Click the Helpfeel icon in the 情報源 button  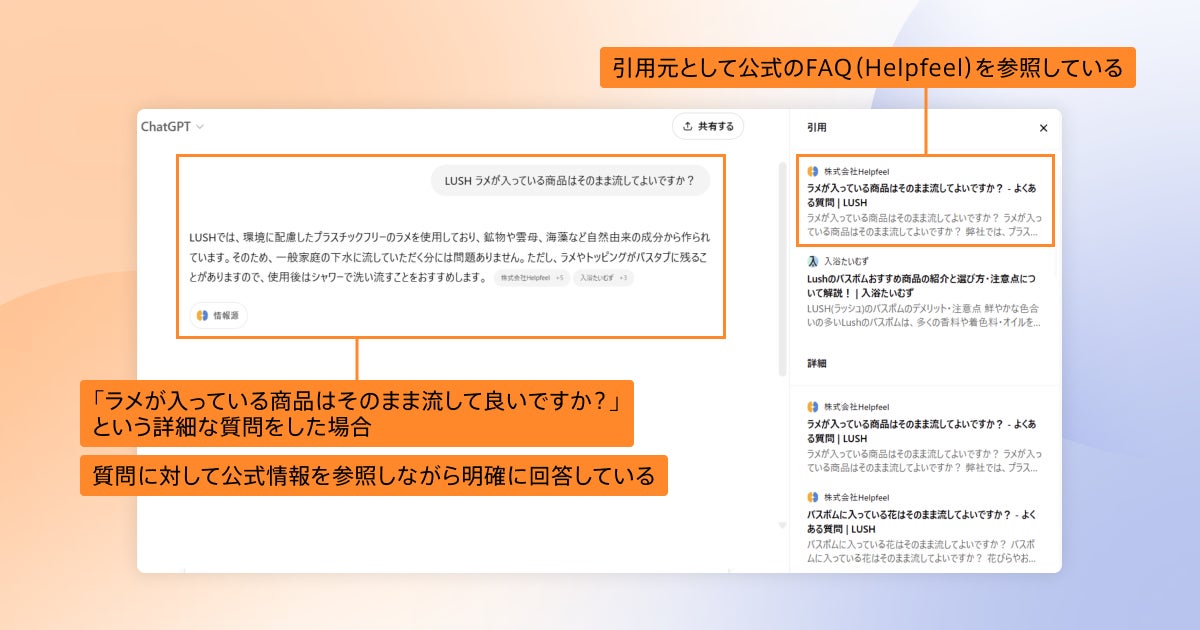[202, 315]
